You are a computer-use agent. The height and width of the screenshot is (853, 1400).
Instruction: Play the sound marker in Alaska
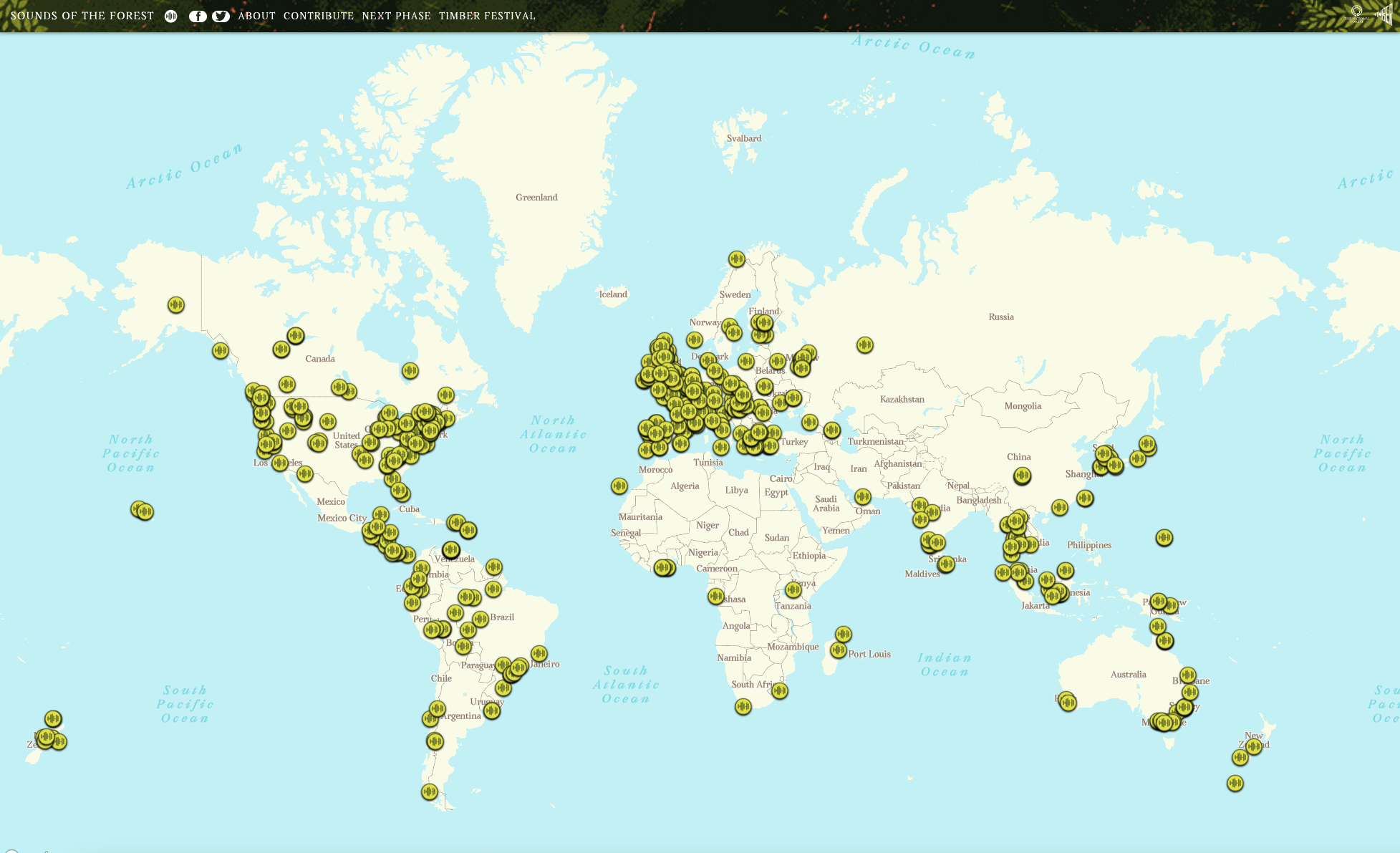click(x=176, y=305)
